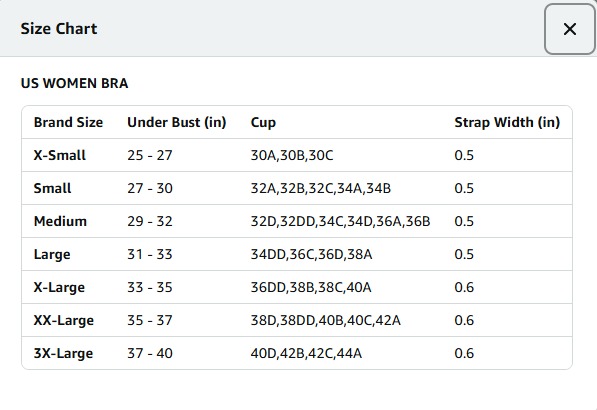Screen dimensions: 597x410
Task: Select the Small size row label
Action: pyautogui.click(x=53, y=188)
